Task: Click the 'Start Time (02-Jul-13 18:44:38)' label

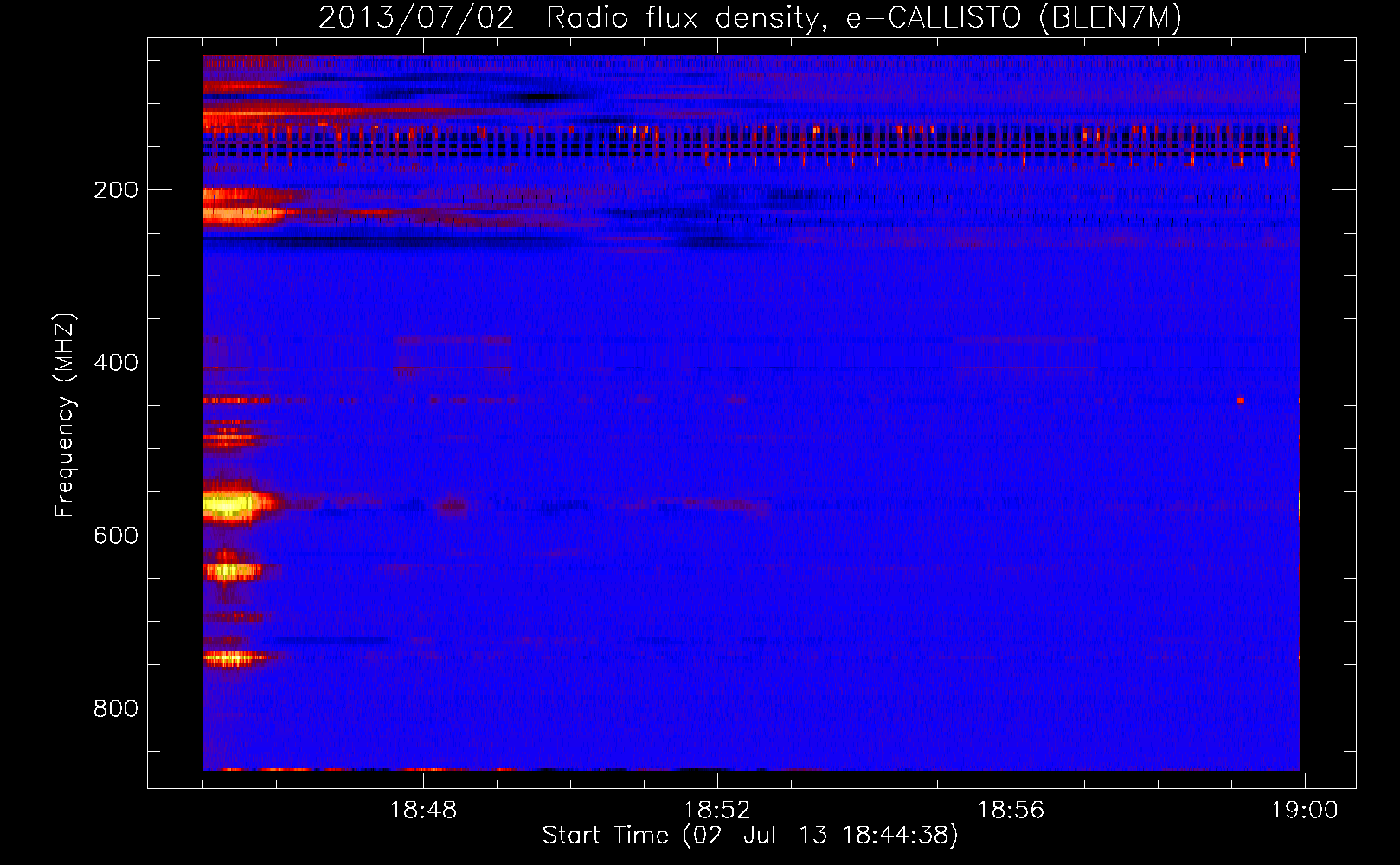Action: pyautogui.click(x=750, y=836)
